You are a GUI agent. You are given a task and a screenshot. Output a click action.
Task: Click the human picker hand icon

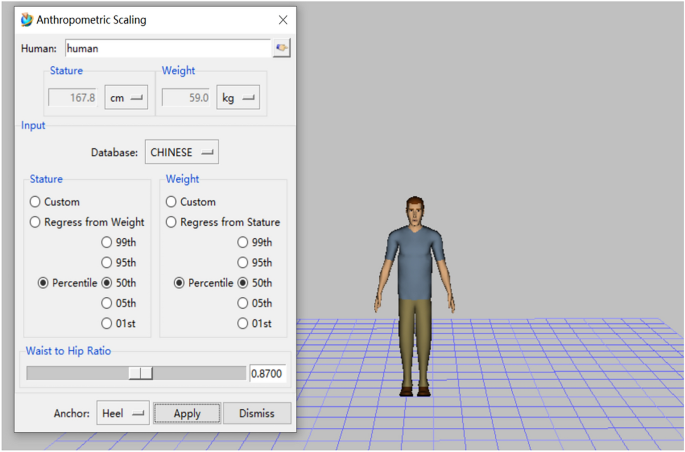point(281,48)
